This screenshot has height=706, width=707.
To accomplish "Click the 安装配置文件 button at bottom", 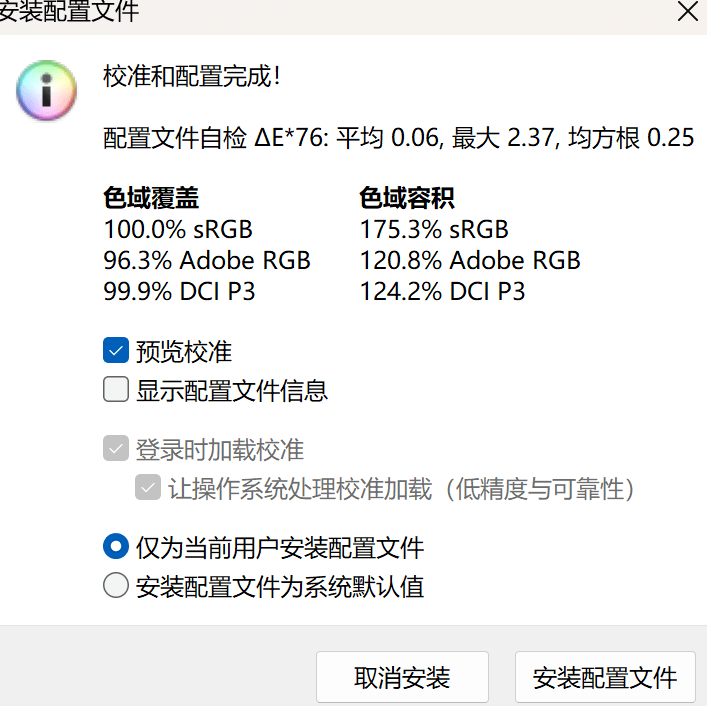I will (605, 678).
